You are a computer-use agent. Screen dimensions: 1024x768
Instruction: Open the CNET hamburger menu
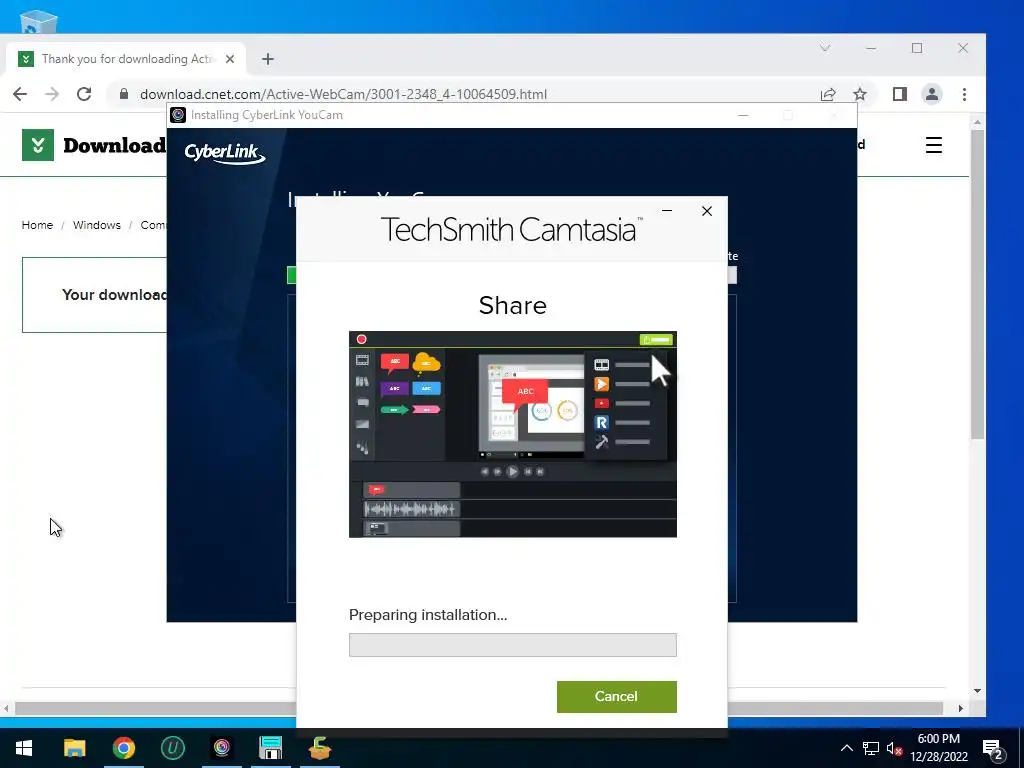(x=934, y=145)
